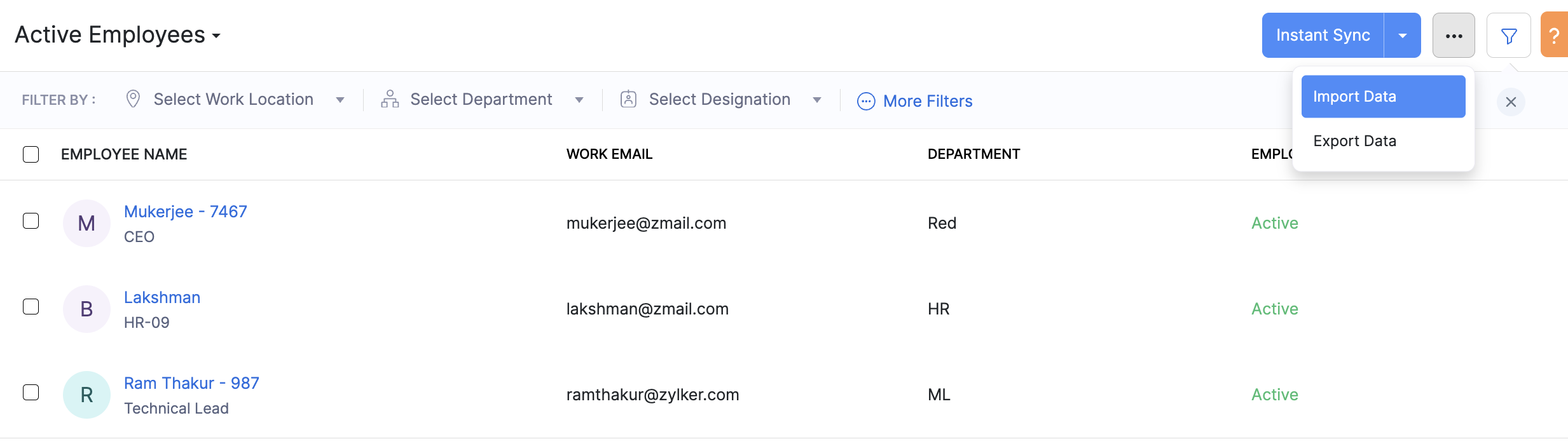Open the Instant Sync dropdown arrow
Viewport: 1568px width, 446px height.
pos(1402,36)
